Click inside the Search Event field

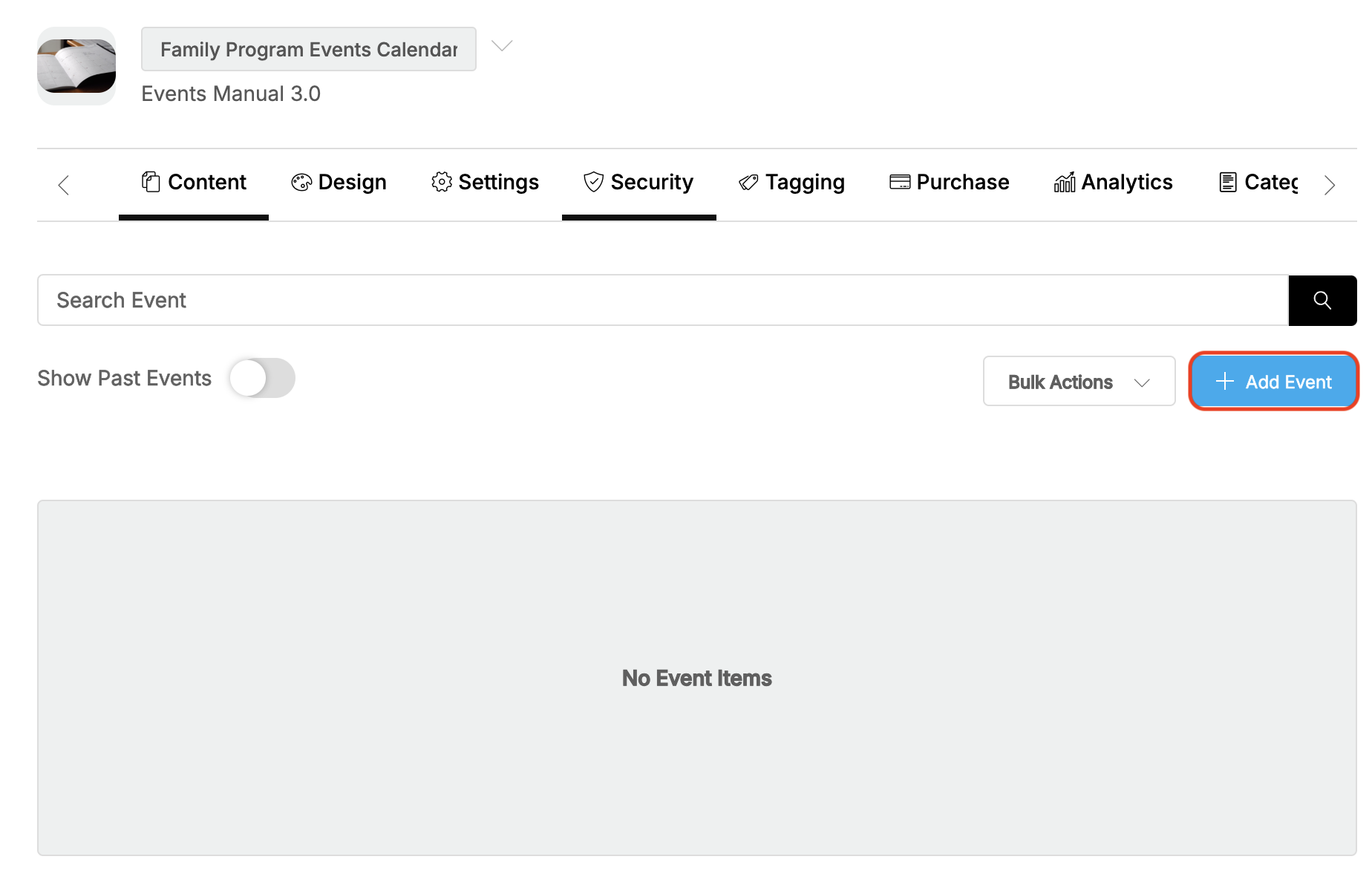[445, 300]
